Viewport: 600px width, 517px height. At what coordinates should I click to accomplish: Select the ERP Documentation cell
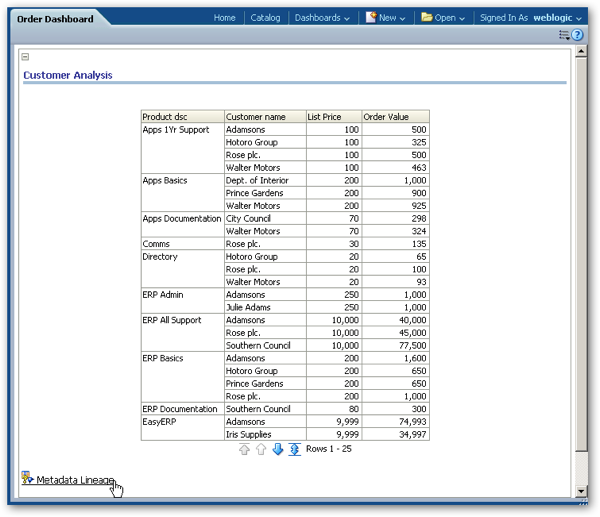coord(183,409)
